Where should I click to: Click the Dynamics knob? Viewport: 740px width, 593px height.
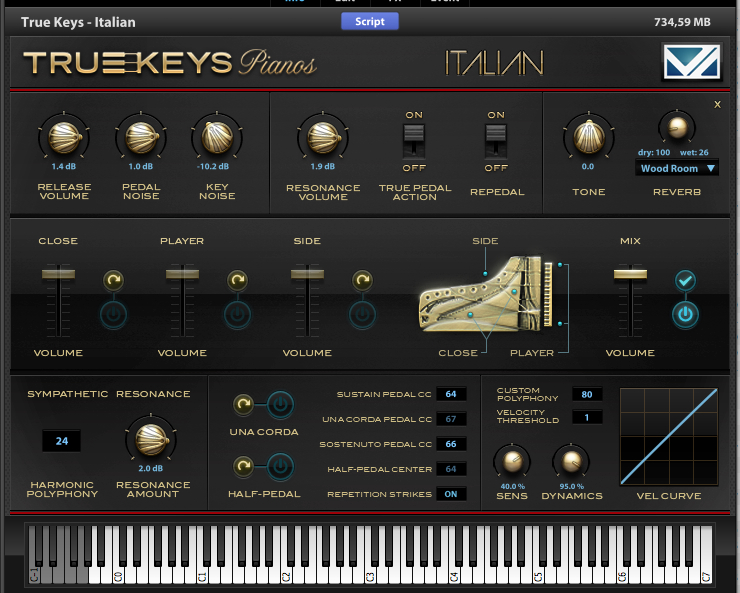pos(571,461)
